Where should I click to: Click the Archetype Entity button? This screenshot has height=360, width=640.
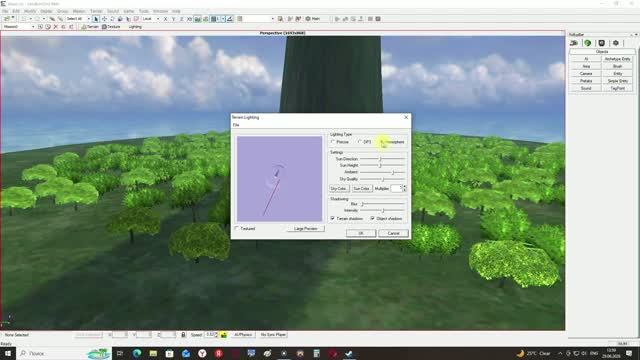click(x=618, y=59)
